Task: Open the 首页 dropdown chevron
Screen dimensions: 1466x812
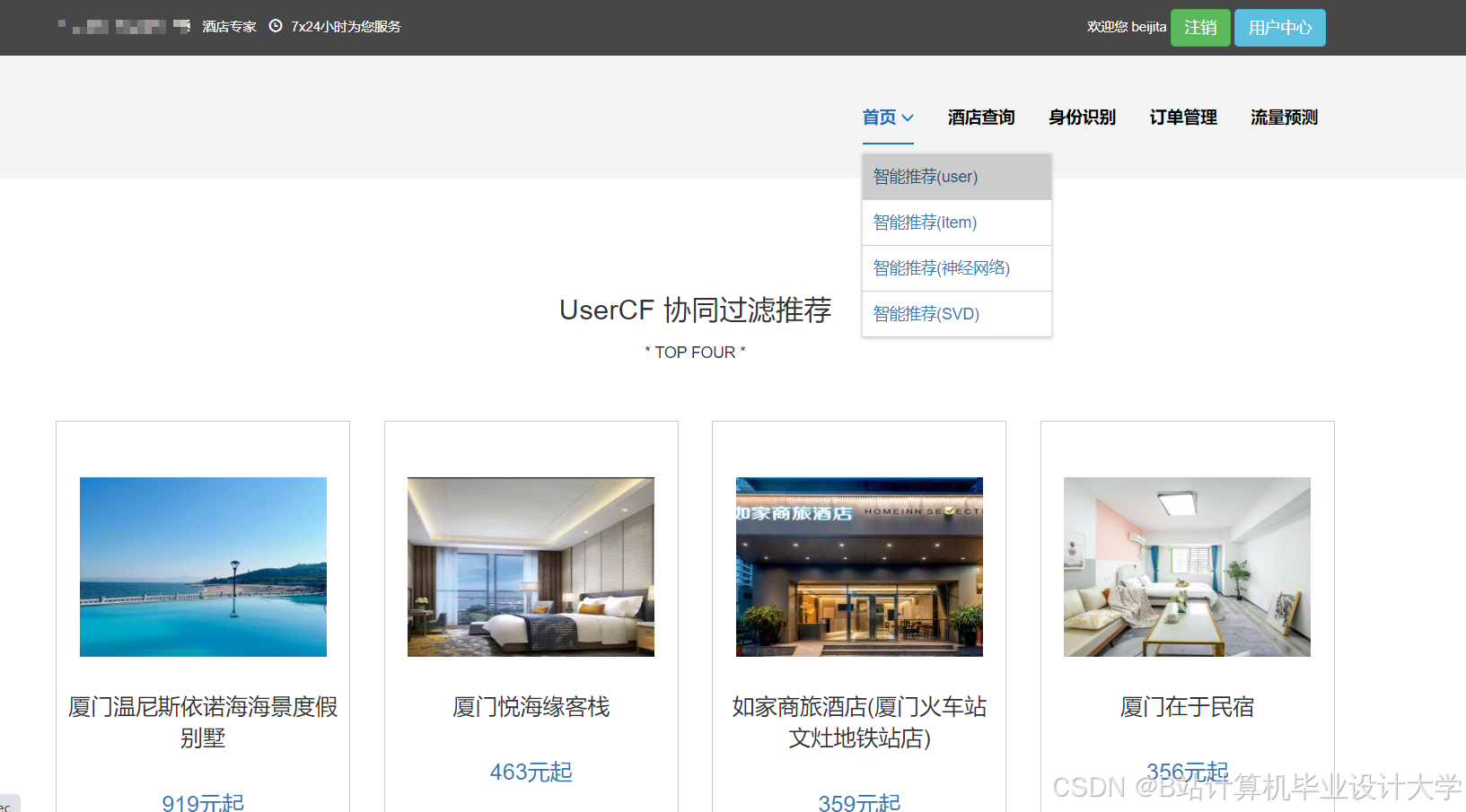Action: point(909,118)
